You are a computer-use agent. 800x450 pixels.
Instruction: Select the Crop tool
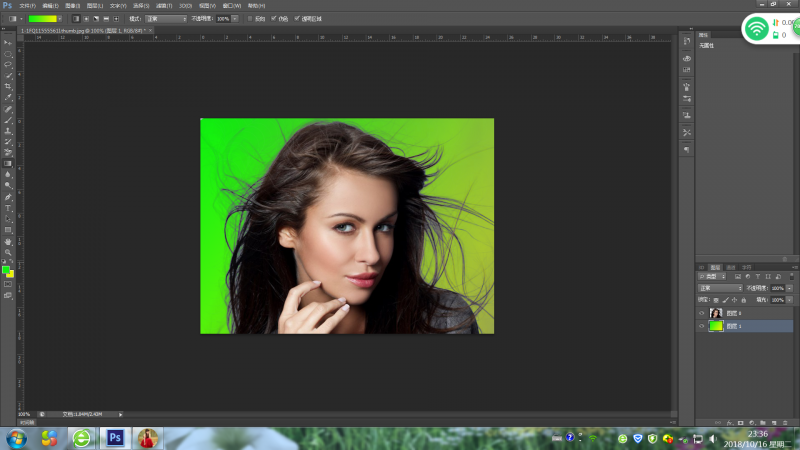click(8, 86)
